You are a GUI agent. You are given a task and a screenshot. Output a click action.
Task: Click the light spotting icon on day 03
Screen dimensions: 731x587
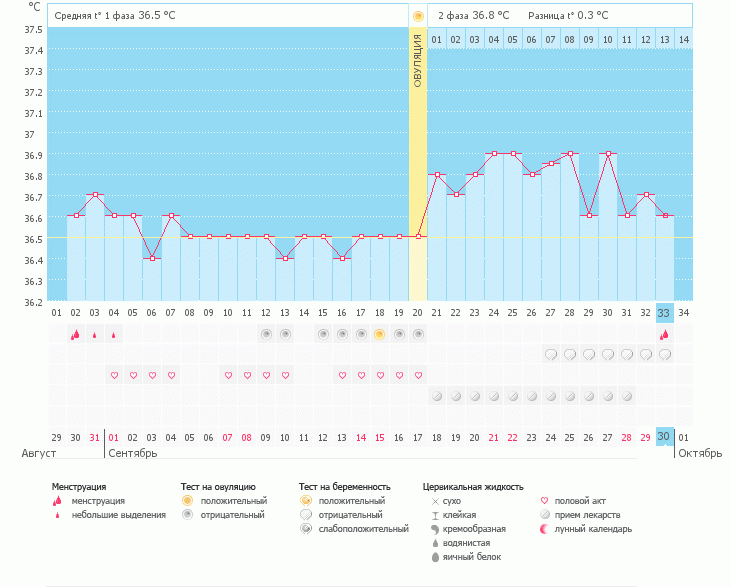[95, 335]
